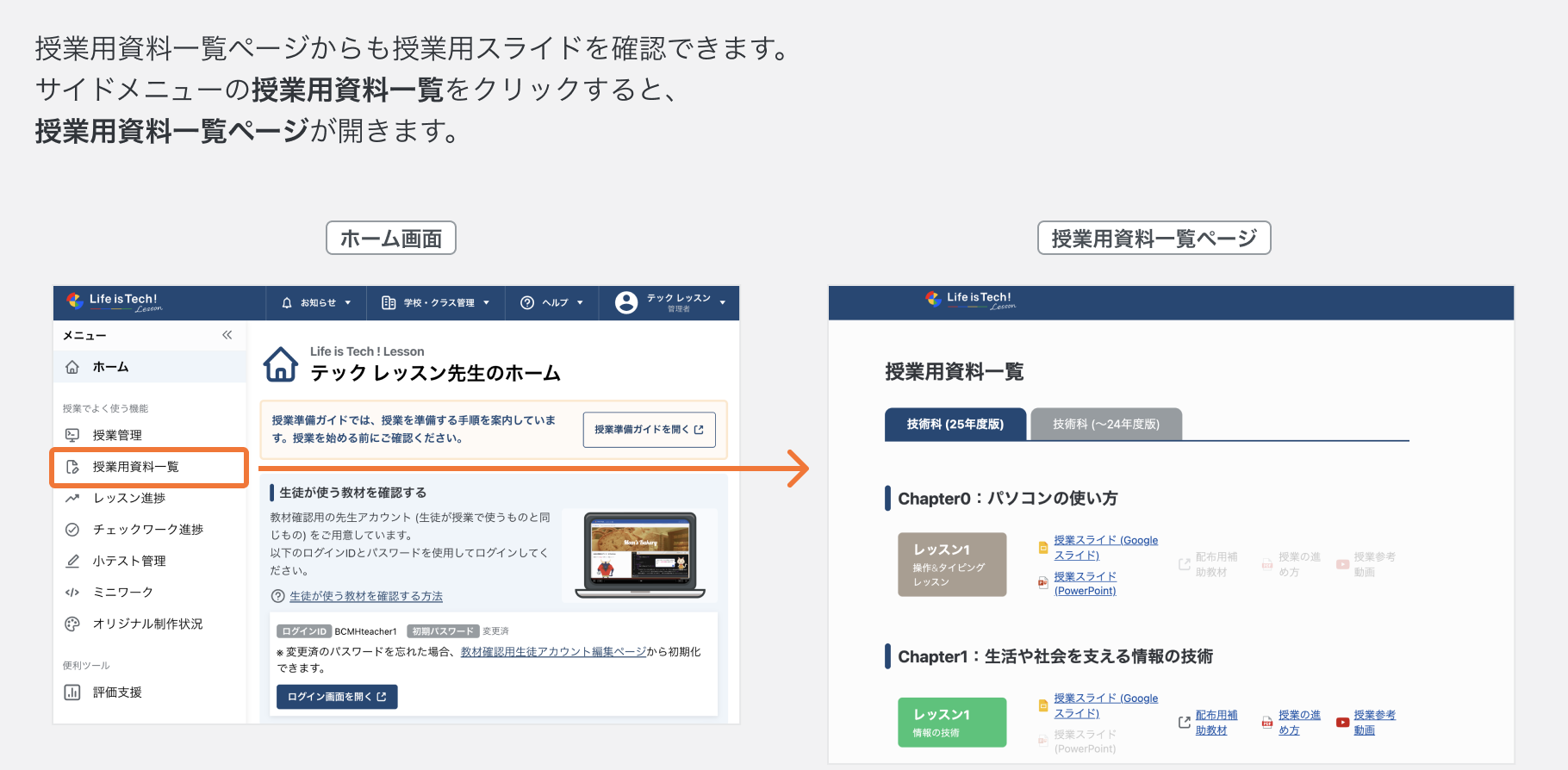
Task: Open Chapter1 授業スライド (Google スライド) link
Action: point(1105,705)
